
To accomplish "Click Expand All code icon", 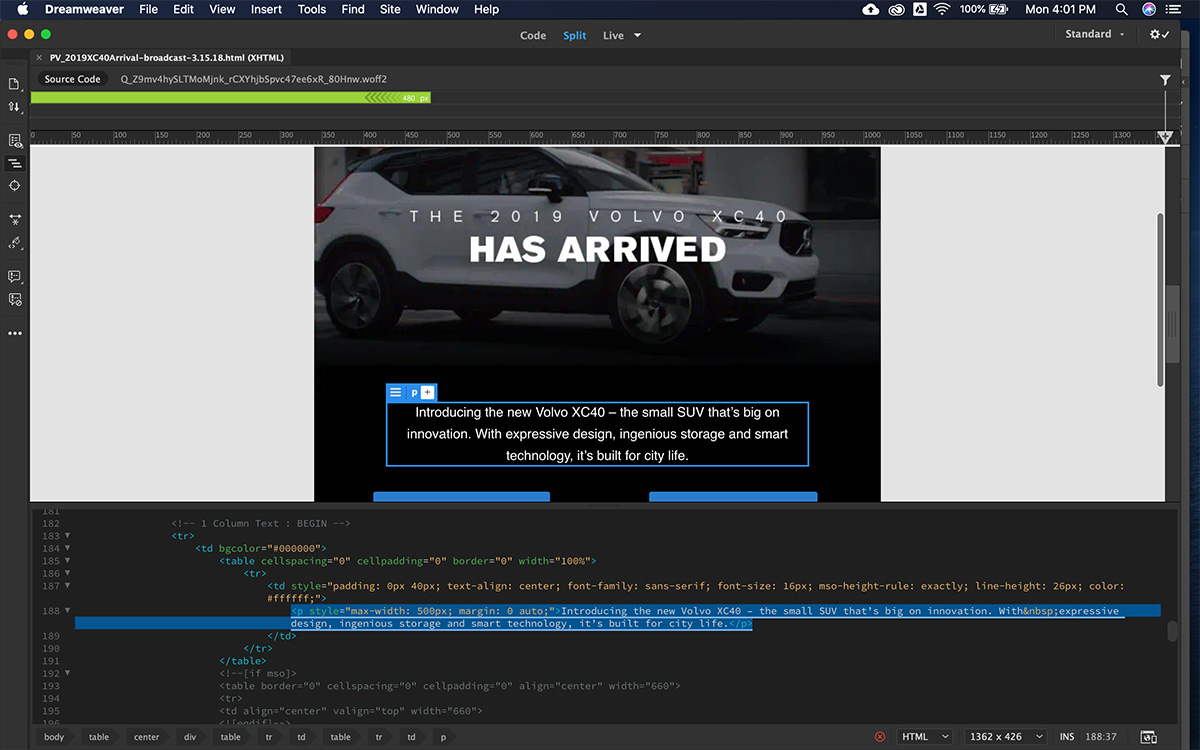I will [15, 219].
